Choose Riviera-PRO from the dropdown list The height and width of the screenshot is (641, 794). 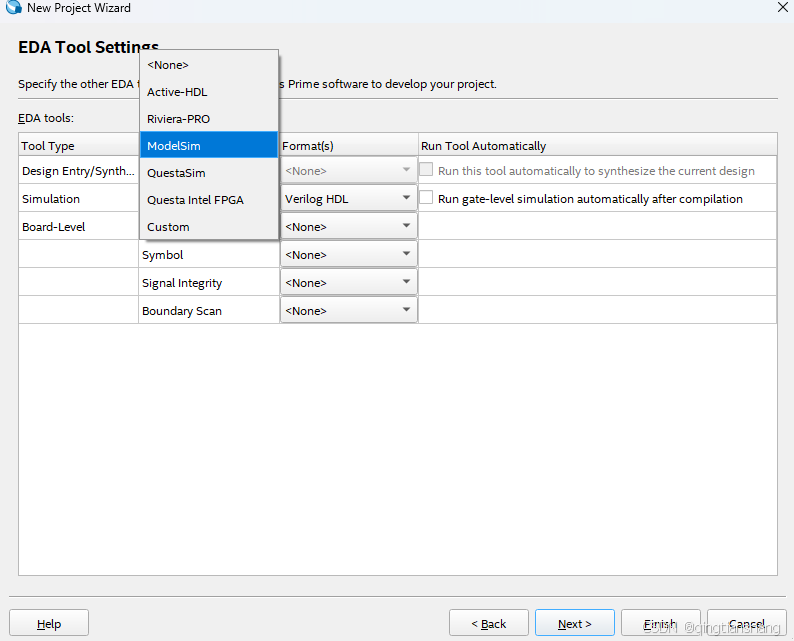point(209,119)
